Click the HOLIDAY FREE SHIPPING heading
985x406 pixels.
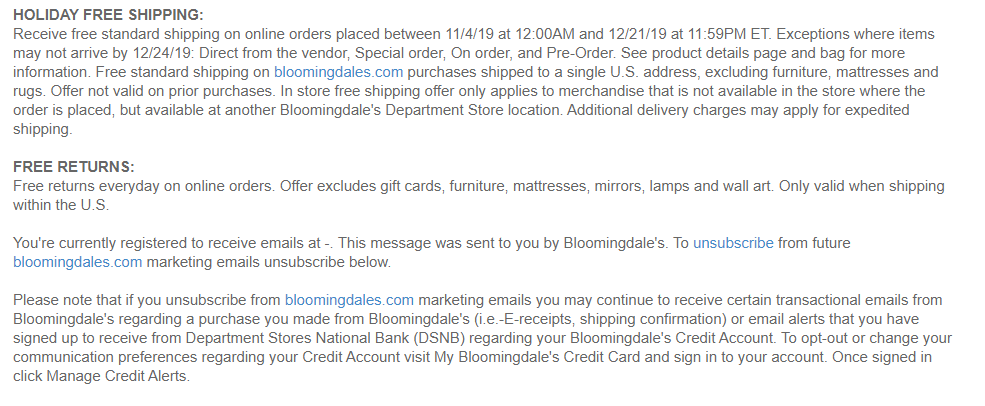tap(108, 15)
